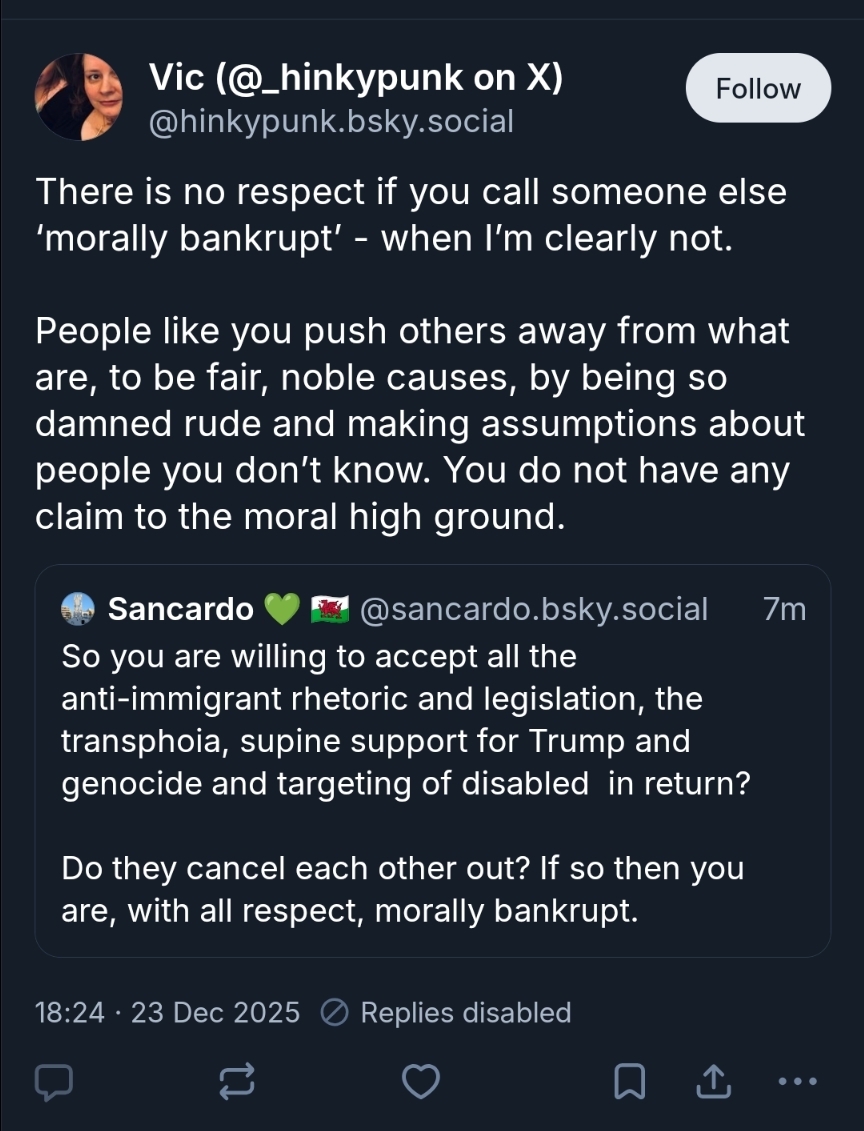Click the Sancardo display name
The height and width of the screenshot is (1131, 864).
pos(180,608)
